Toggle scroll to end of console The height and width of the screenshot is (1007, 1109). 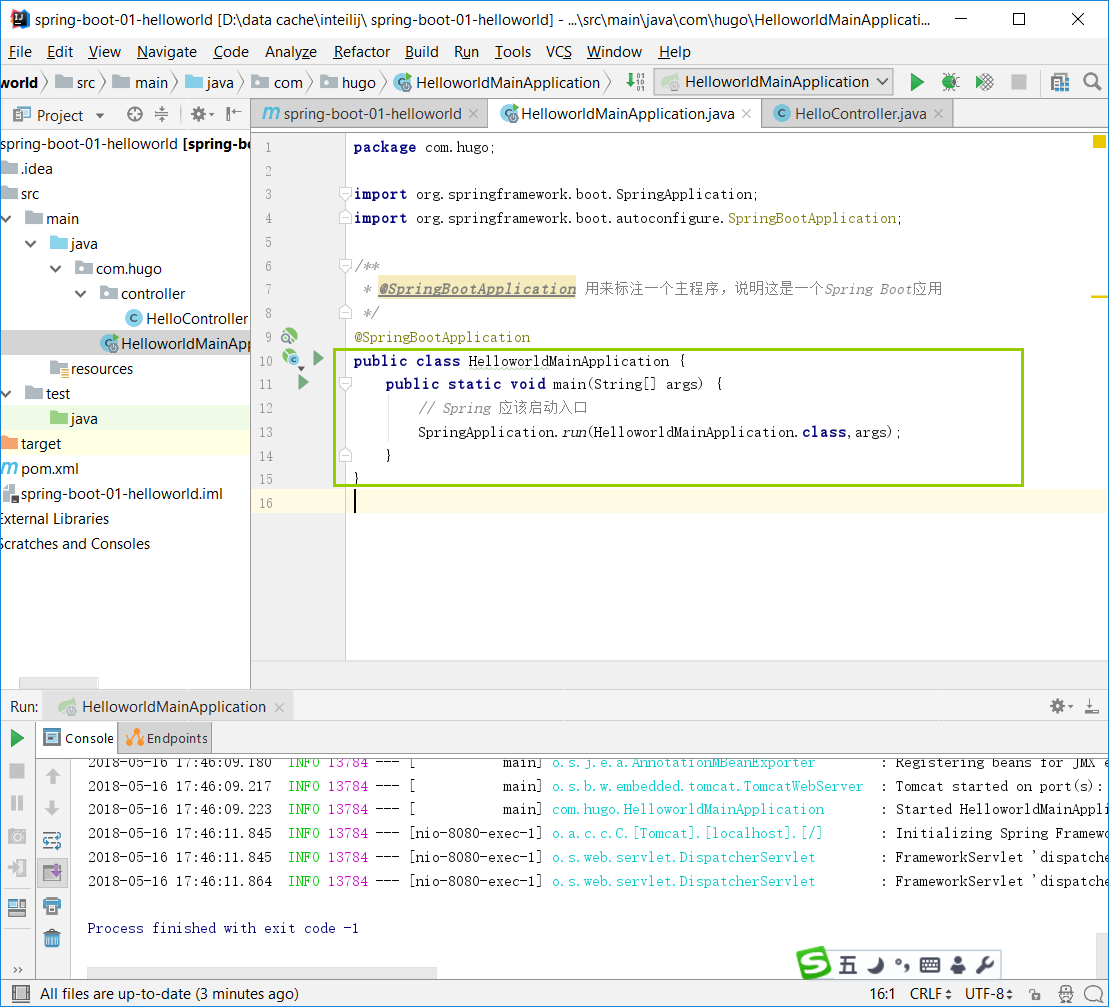point(52,873)
